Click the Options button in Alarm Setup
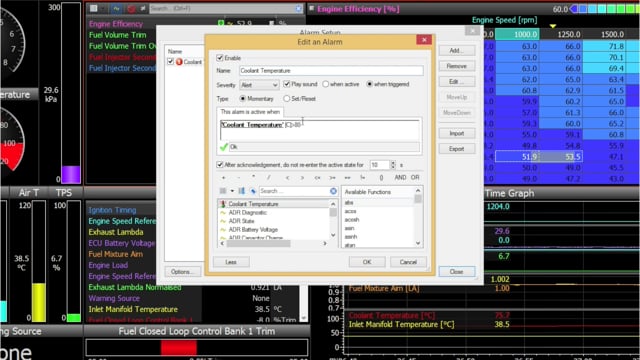 point(182,272)
